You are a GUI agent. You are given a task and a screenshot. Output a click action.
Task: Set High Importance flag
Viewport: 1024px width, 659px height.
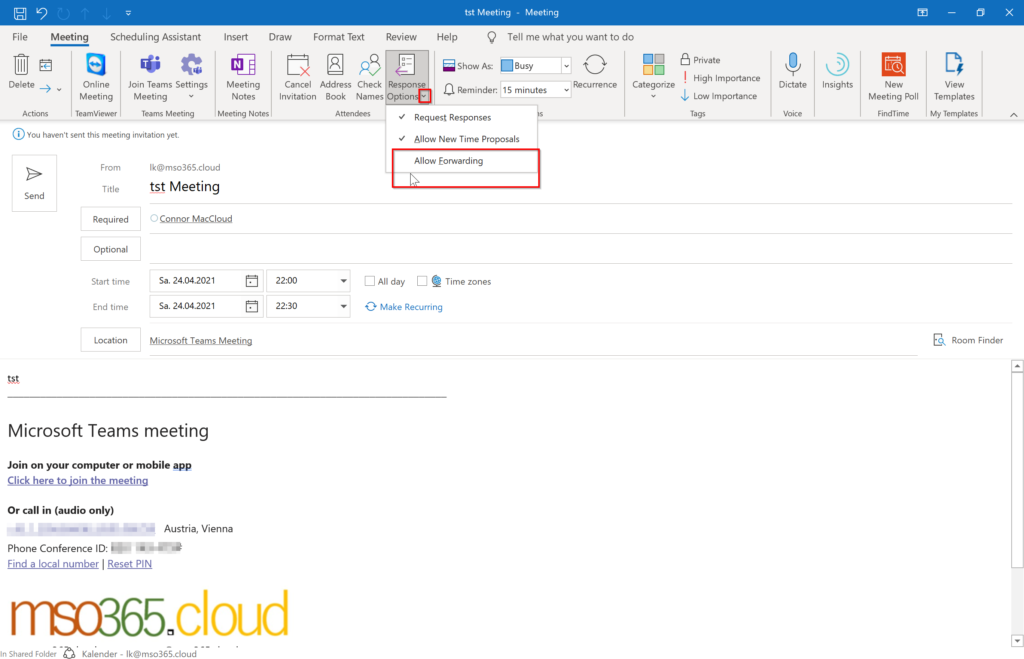click(720, 78)
